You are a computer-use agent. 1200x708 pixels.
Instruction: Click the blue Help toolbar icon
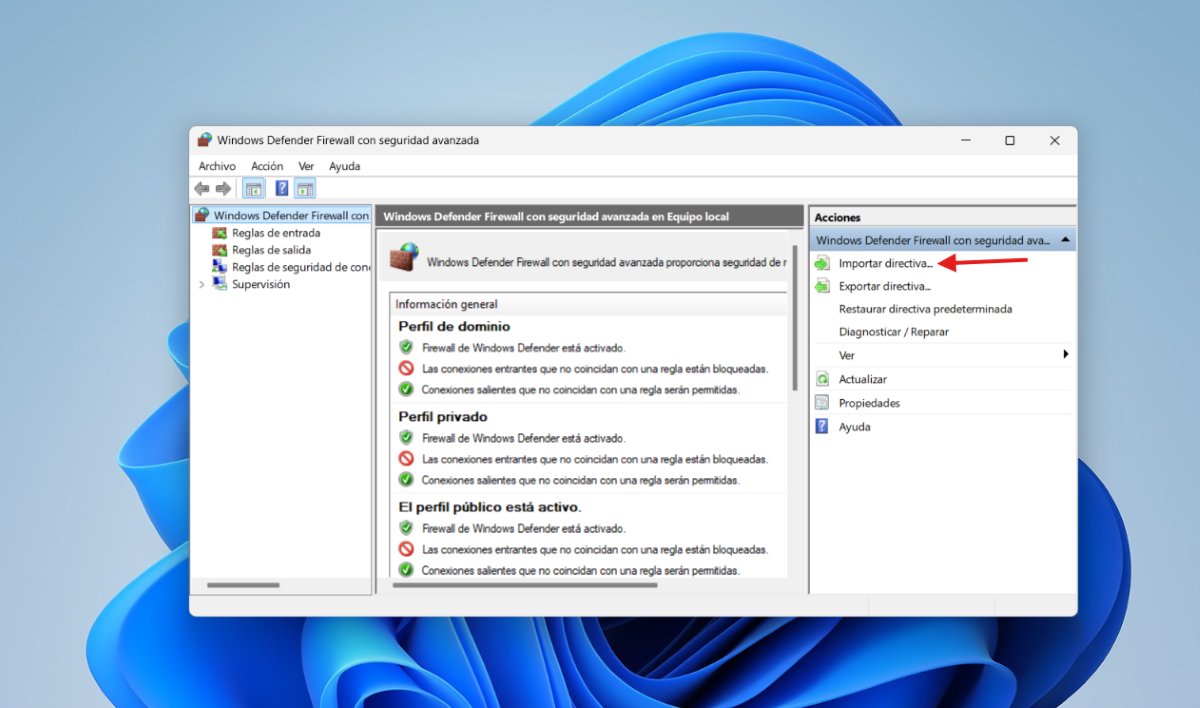click(282, 188)
